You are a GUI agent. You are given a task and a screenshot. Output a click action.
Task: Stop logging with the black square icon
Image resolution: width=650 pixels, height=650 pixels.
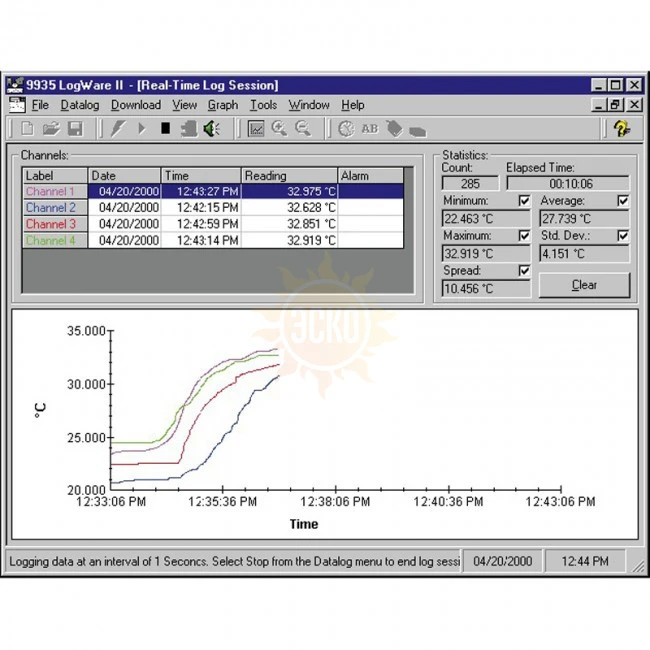pos(165,129)
